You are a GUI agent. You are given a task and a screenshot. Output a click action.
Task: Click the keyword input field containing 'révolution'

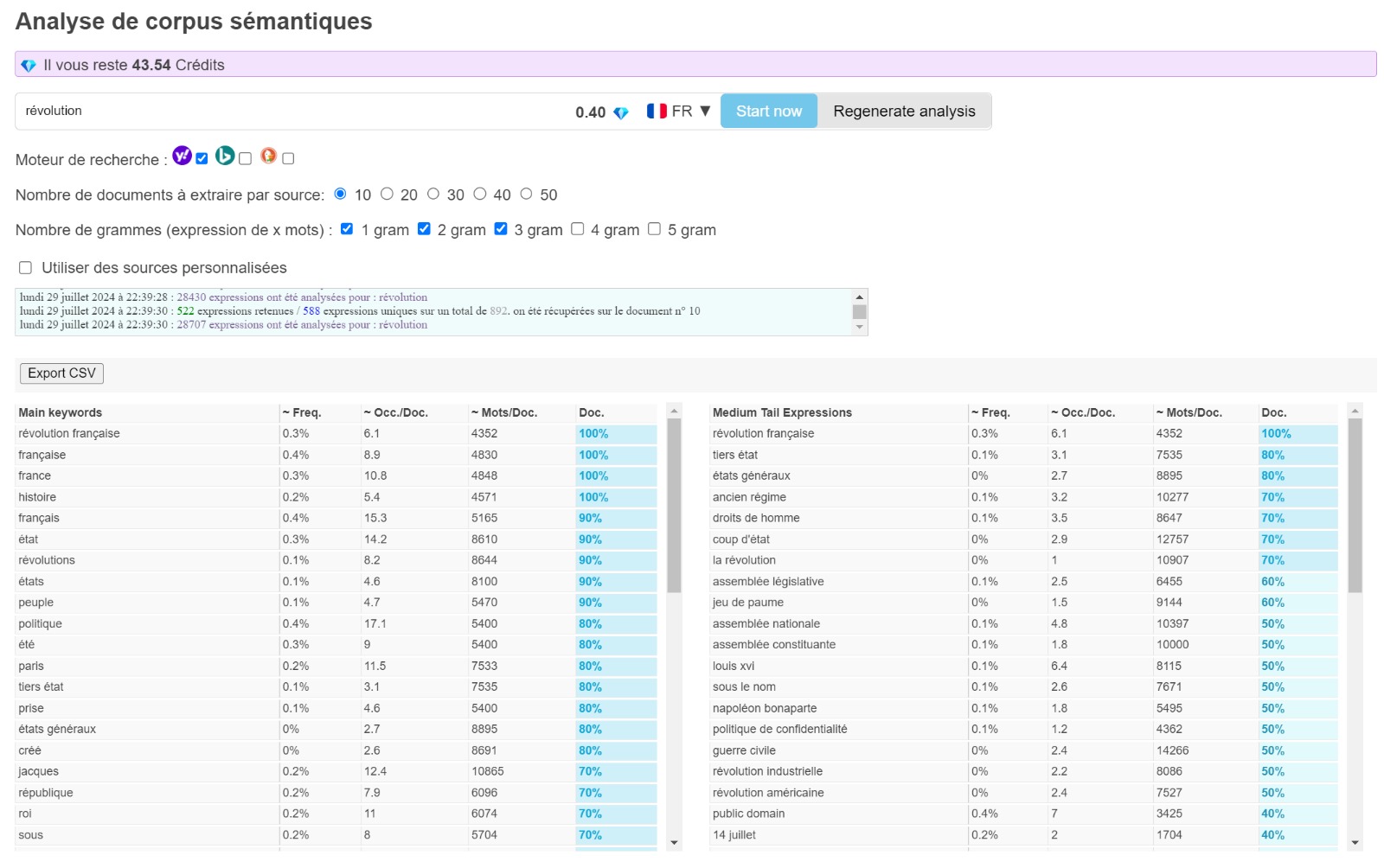click(x=294, y=112)
